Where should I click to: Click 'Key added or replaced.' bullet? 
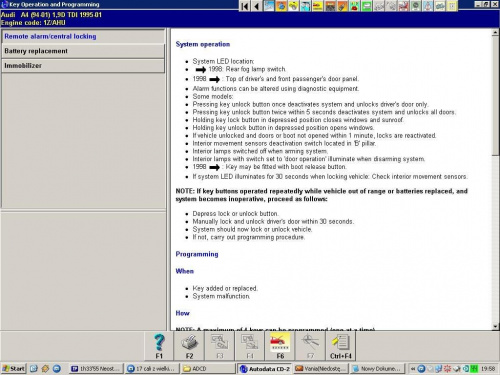225,288
